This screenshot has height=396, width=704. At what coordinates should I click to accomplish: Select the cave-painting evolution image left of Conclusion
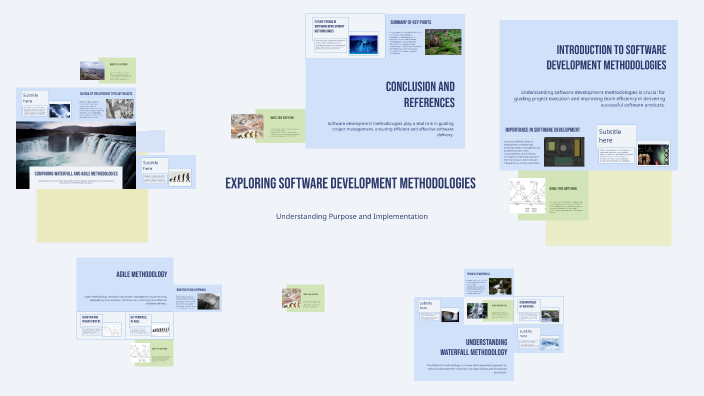point(247,126)
